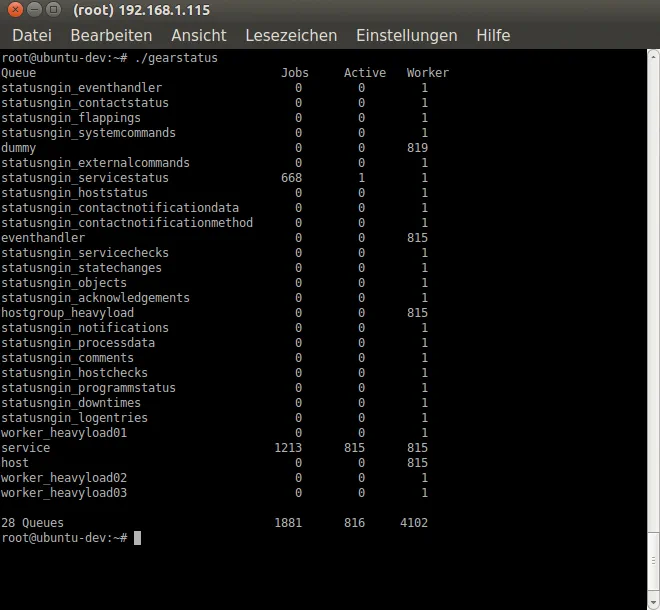Click the statusngin_flappings queue name
Screen dimensions: 660x610
[x=71, y=118]
